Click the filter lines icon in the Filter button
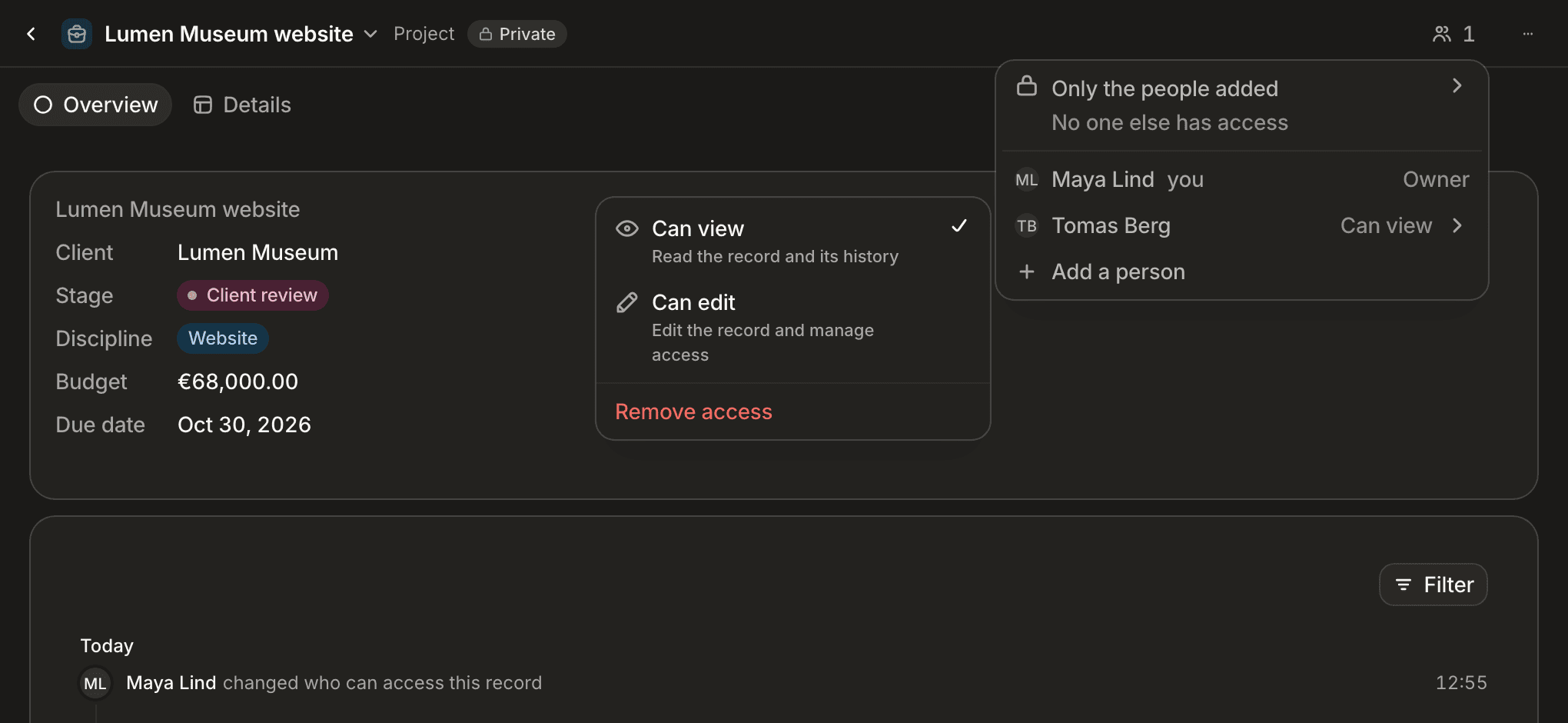The height and width of the screenshot is (723, 1568). pyautogui.click(x=1404, y=585)
